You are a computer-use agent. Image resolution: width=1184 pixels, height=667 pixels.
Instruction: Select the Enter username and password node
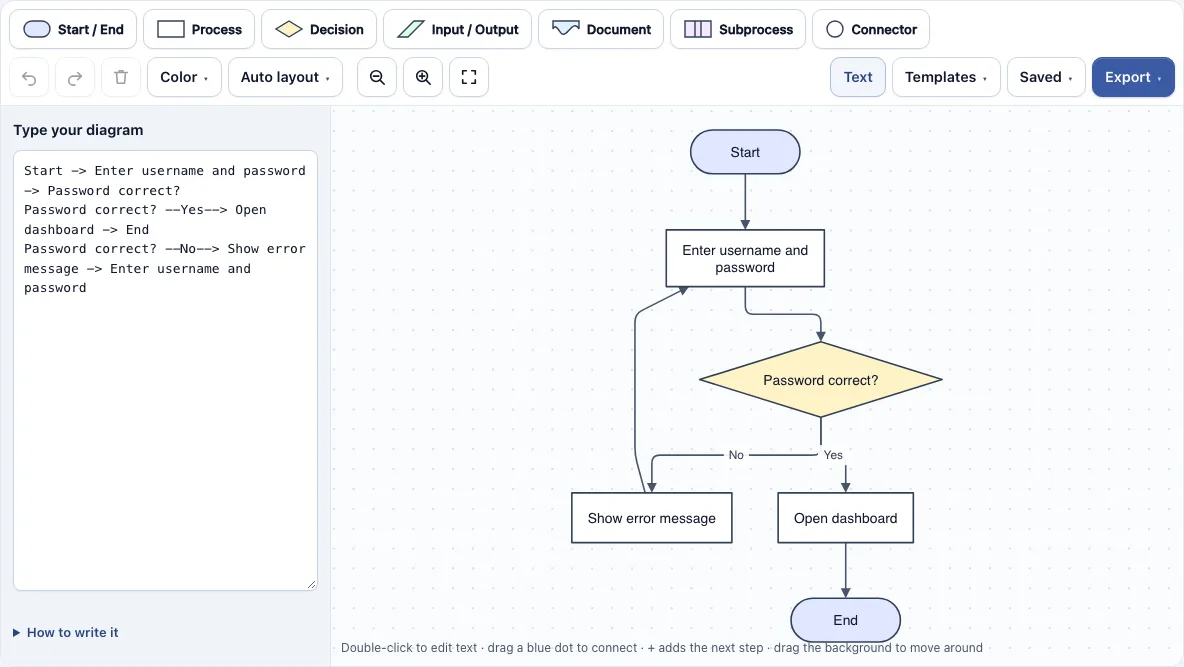pyautogui.click(x=745, y=258)
